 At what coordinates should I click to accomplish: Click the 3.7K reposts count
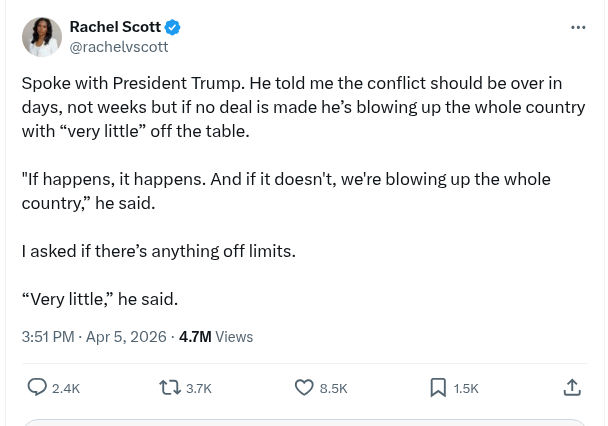pos(199,388)
